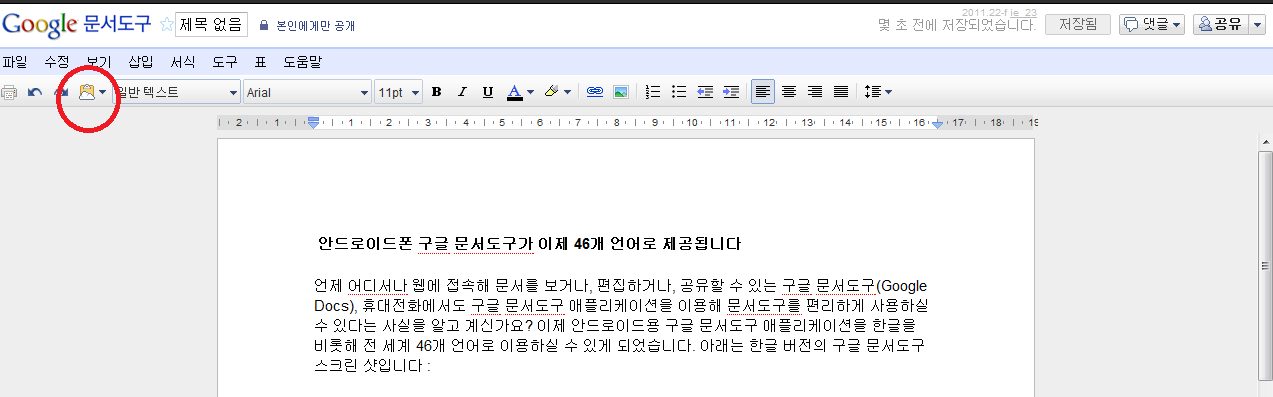This screenshot has height=397, width=1273.
Task: Select center text alignment
Action: [789, 92]
